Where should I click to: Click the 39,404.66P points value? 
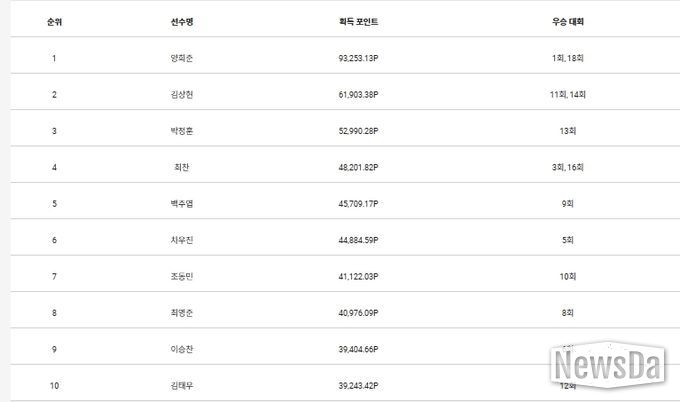pyautogui.click(x=359, y=349)
